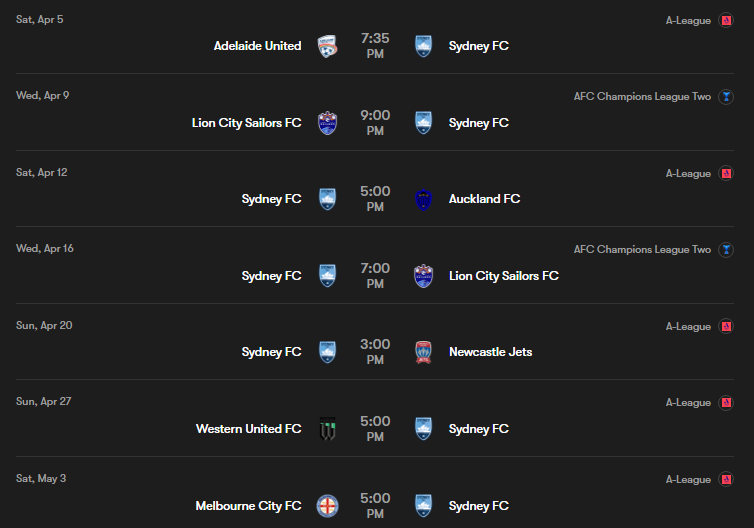Screen dimensions: 754x528
Task: Open Auckland FC team link
Action: [484, 199]
